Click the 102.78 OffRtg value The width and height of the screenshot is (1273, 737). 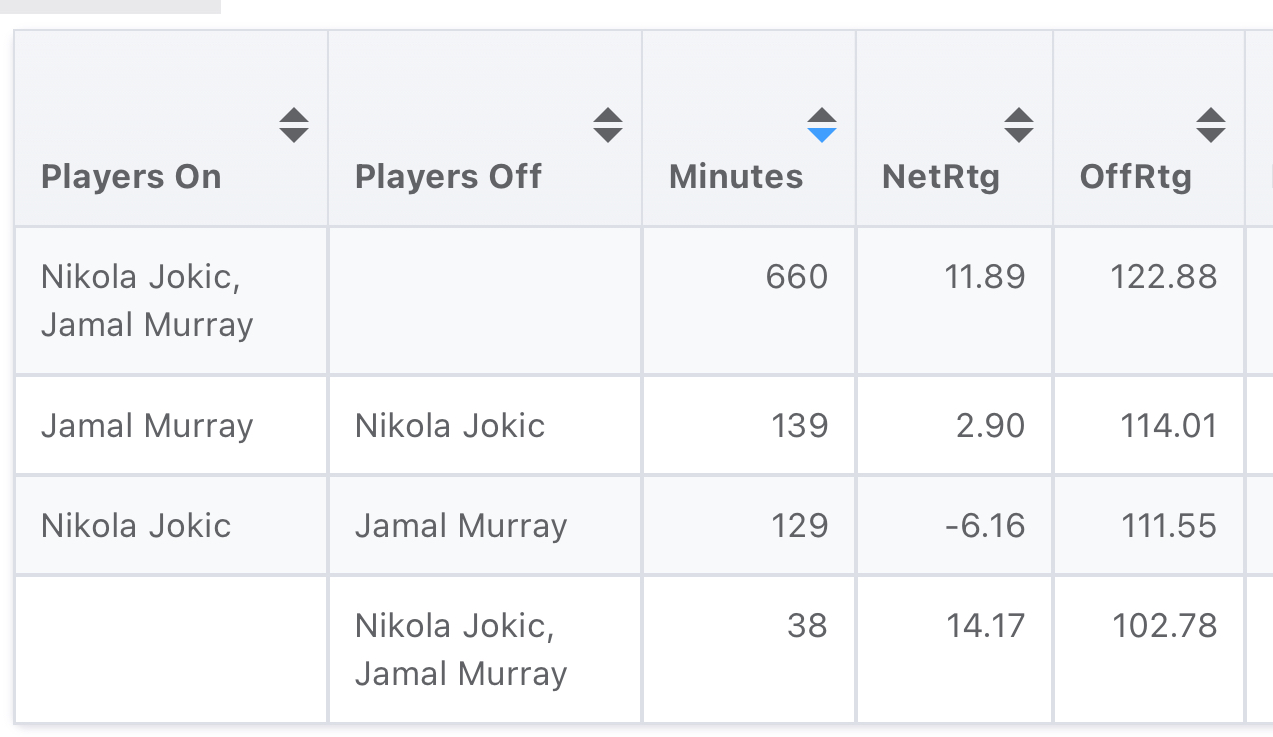click(x=1165, y=626)
